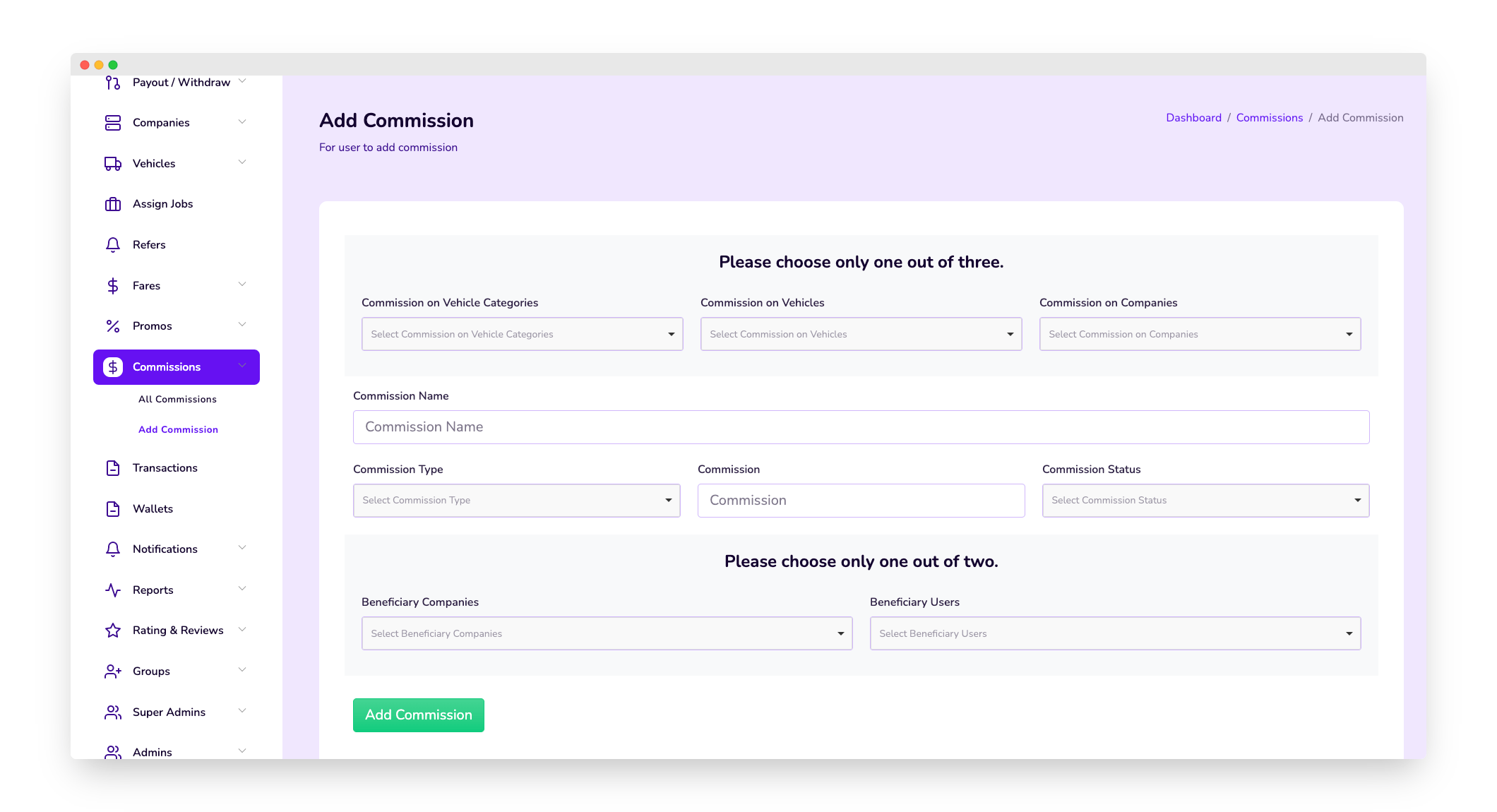Screen dimensions: 1497x812
Task: Open the Commission on Vehicle Categories dropdown
Action: coord(523,334)
